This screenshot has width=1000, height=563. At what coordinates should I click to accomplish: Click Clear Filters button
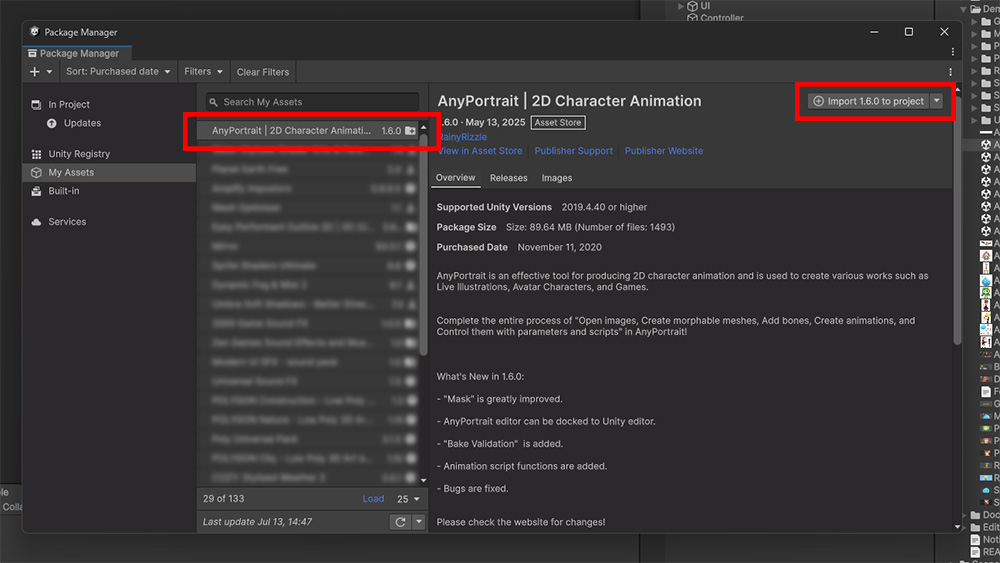[x=263, y=72]
